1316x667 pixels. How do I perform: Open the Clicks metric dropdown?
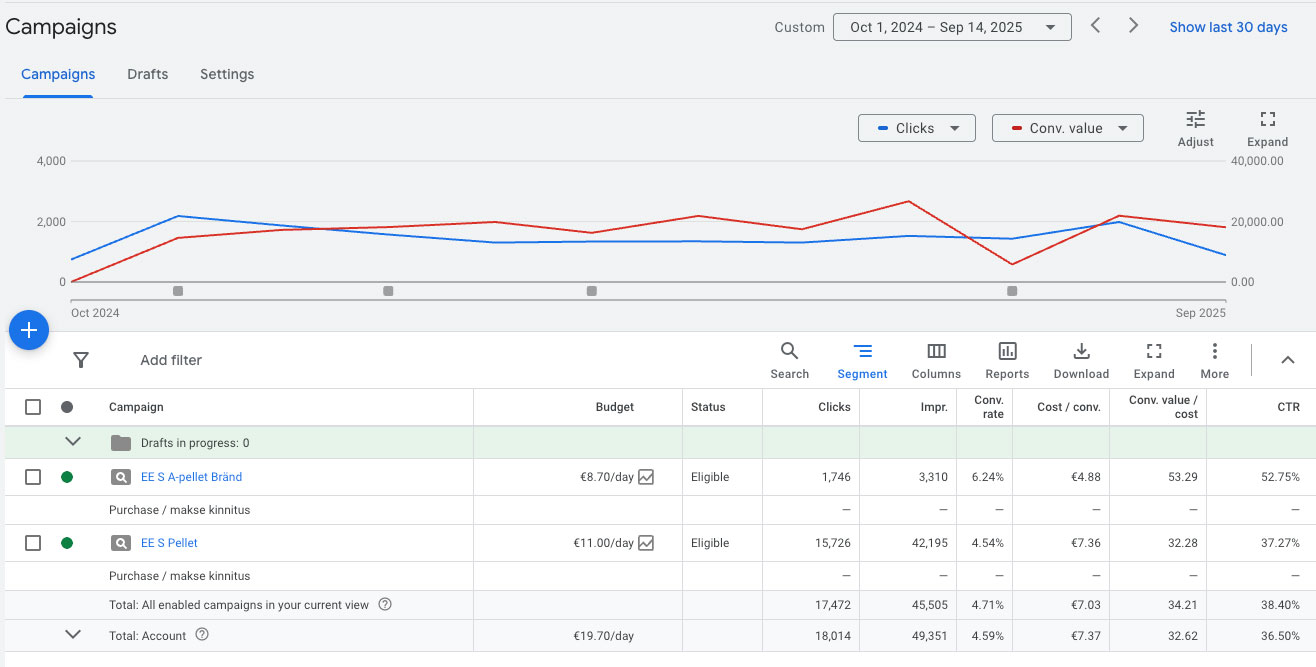(x=916, y=128)
